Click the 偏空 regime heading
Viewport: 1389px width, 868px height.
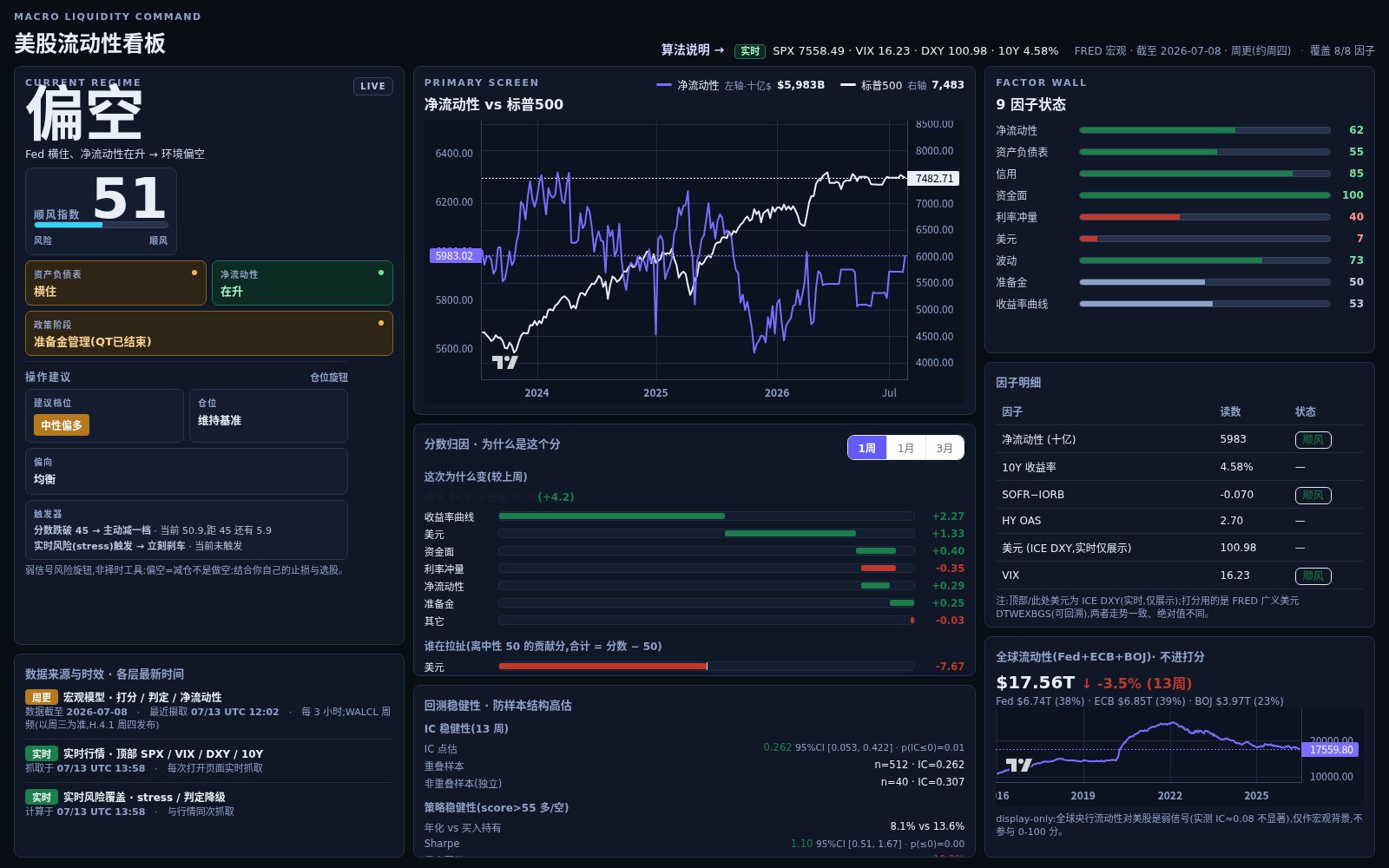click(x=84, y=114)
